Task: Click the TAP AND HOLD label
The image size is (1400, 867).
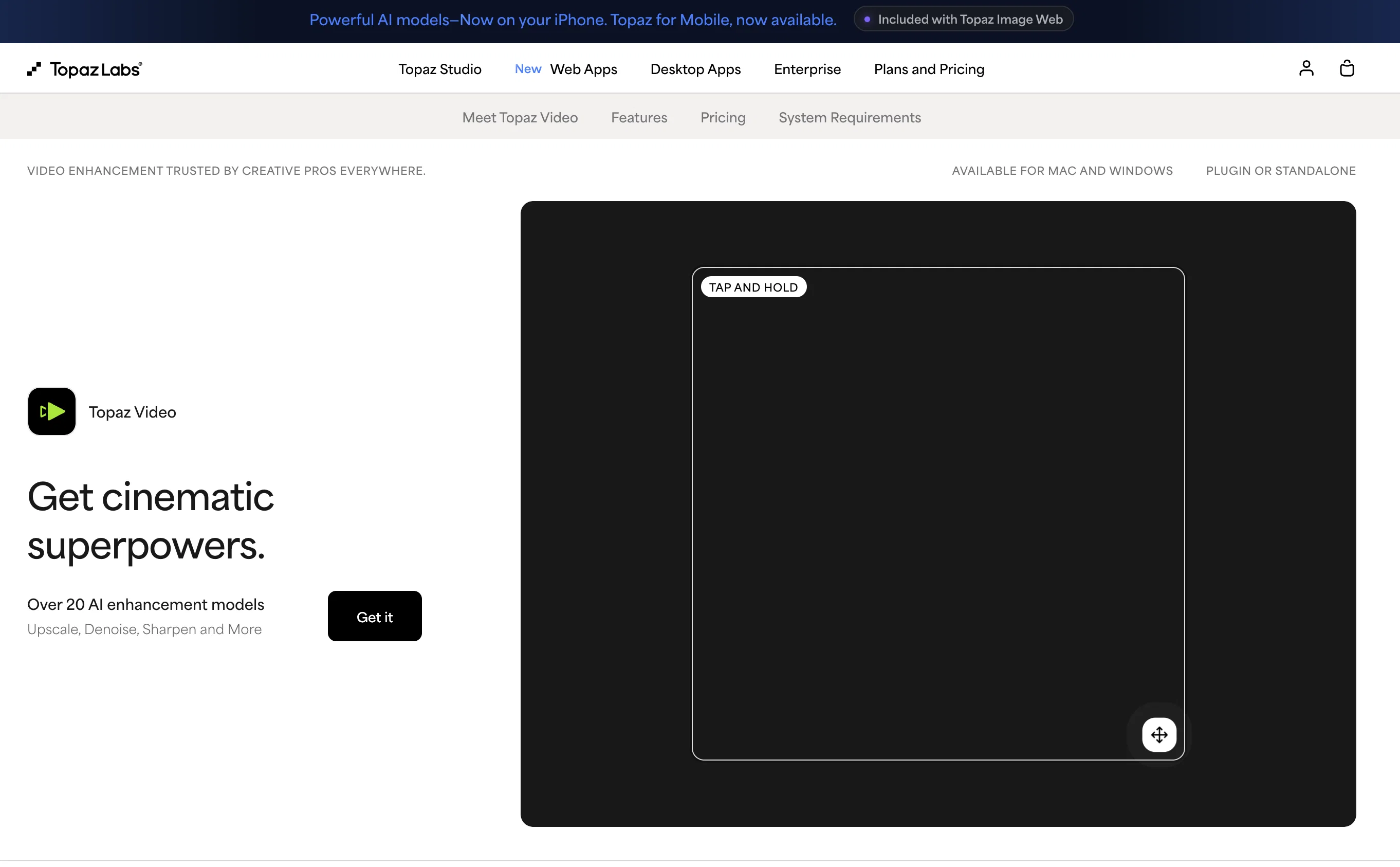Action: (753, 287)
